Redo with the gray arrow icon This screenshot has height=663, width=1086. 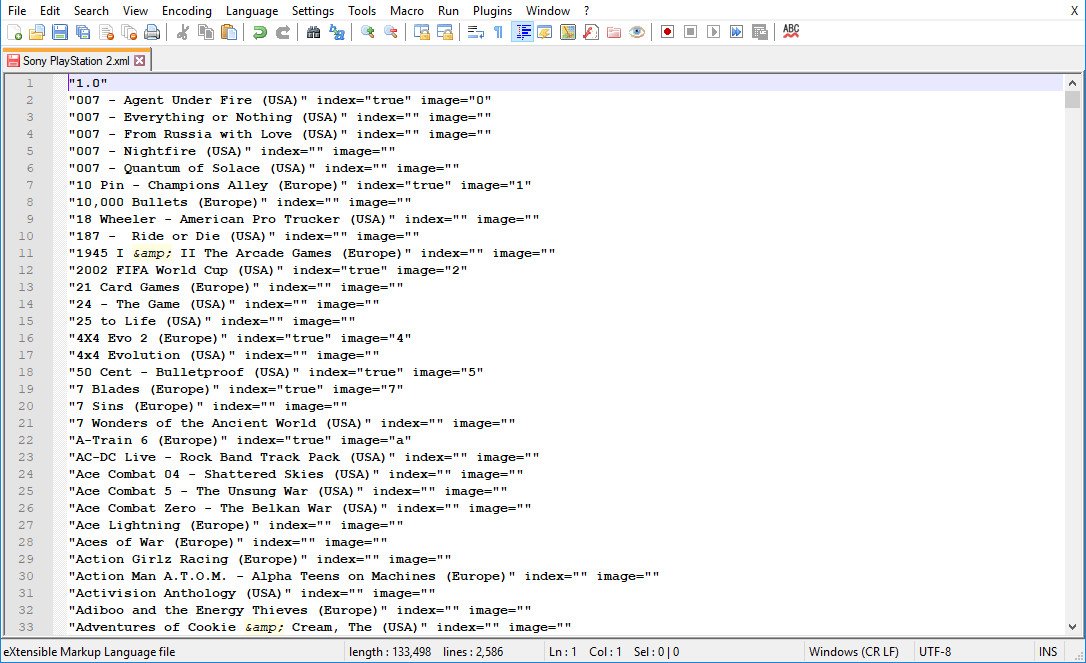pyautogui.click(x=283, y=32)
